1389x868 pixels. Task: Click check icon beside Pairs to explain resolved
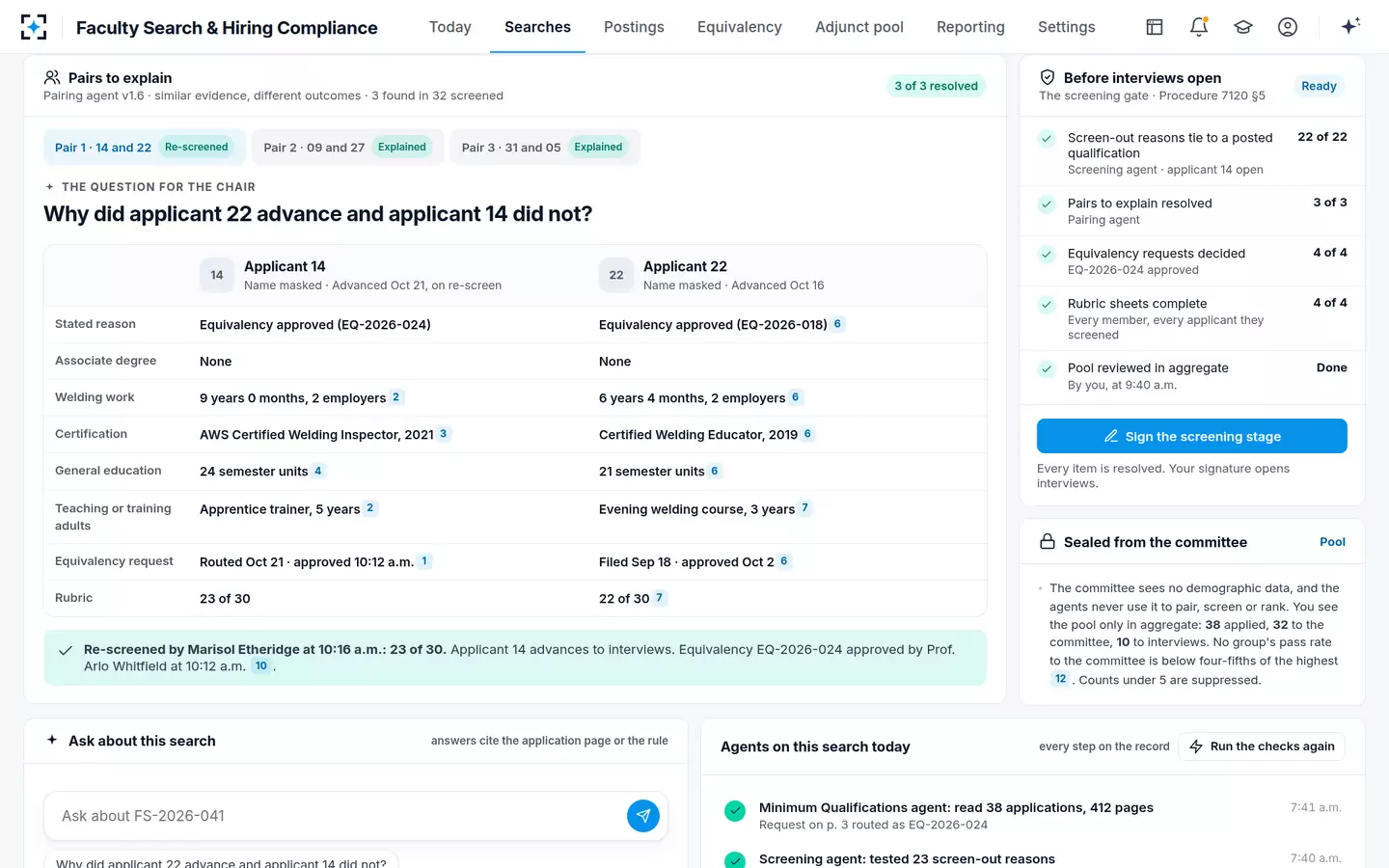[1047, 204]
